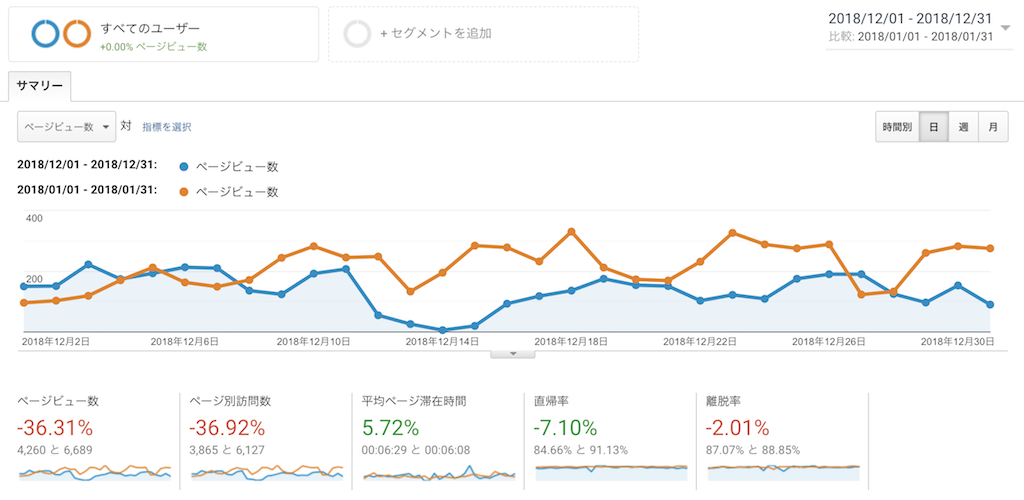Select the 日 granularity button
Image resolution: width=1024 pixels, height=500 pixels.
pyautogui.click(x=934, y=127)
